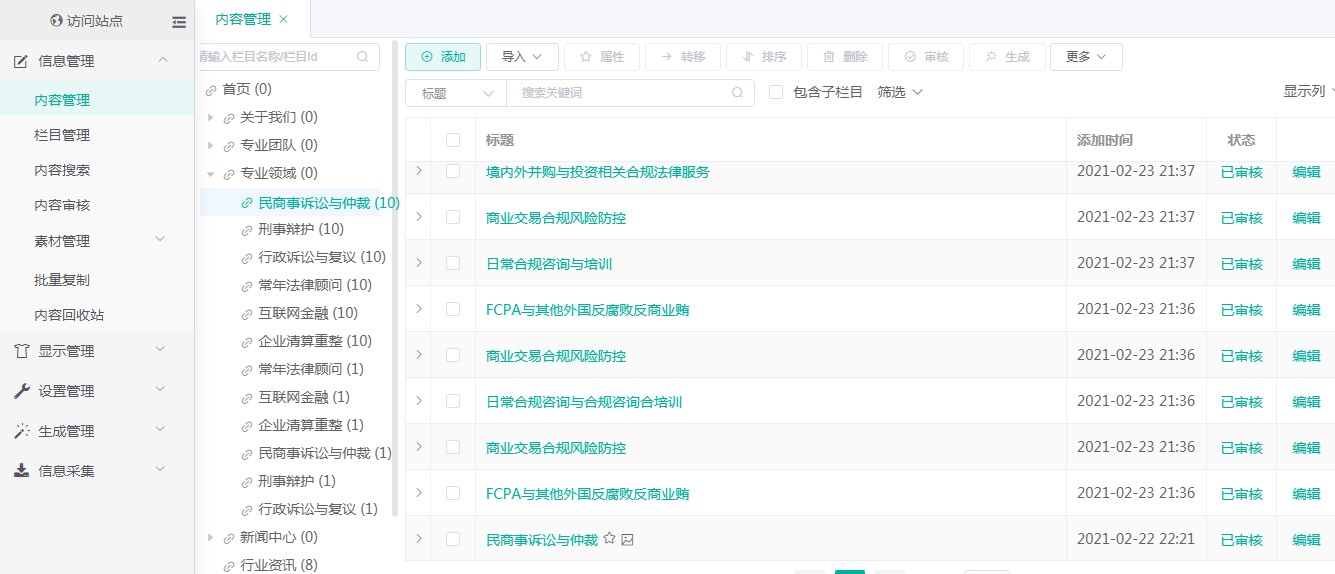
Task: Toggle the select-all checkbox in the table header
Action: click(453, 140)
